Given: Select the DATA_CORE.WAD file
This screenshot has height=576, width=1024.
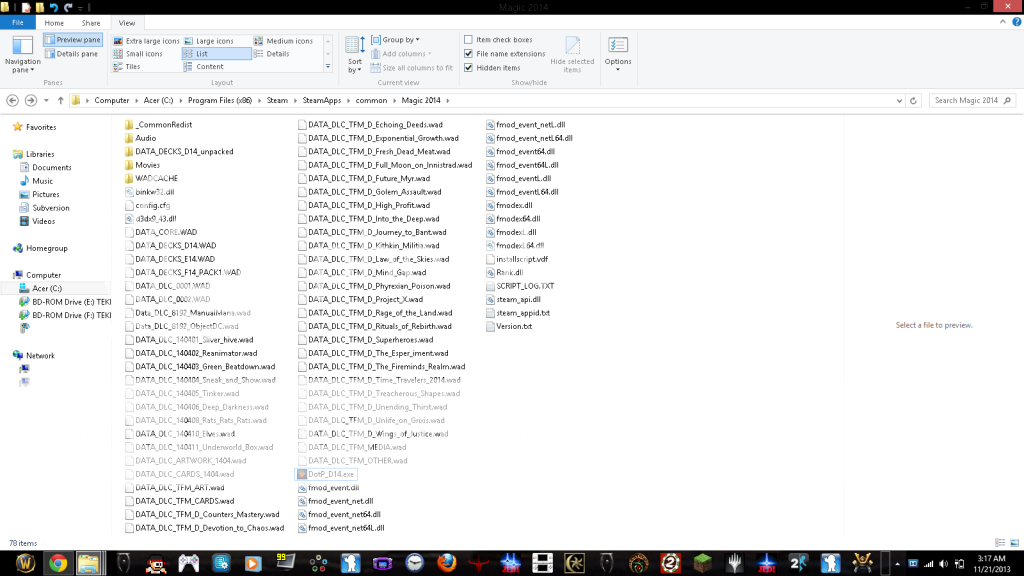Looking at the screenshot, I should (161, 232).
